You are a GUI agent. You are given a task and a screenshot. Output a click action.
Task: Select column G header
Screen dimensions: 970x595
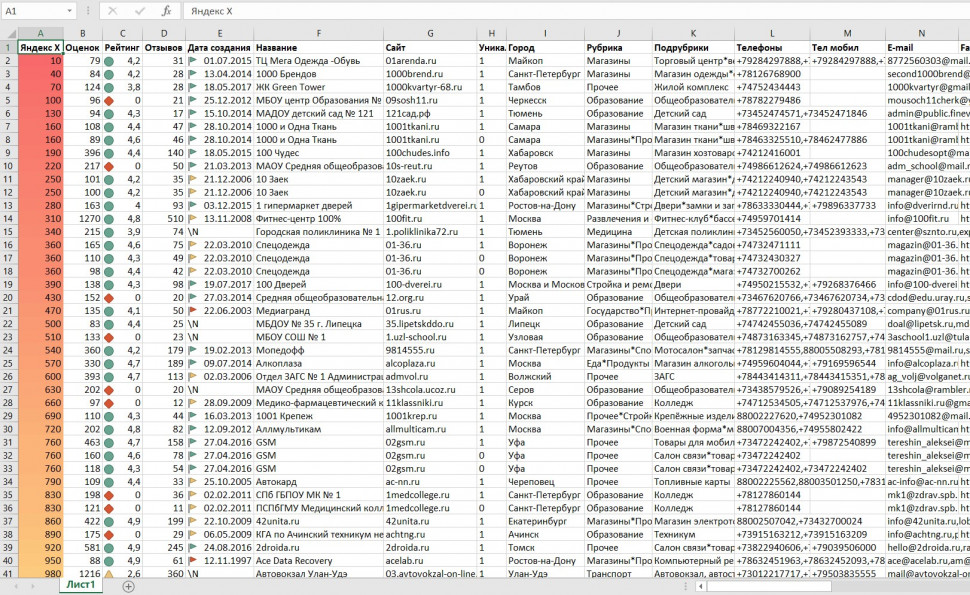430,33
